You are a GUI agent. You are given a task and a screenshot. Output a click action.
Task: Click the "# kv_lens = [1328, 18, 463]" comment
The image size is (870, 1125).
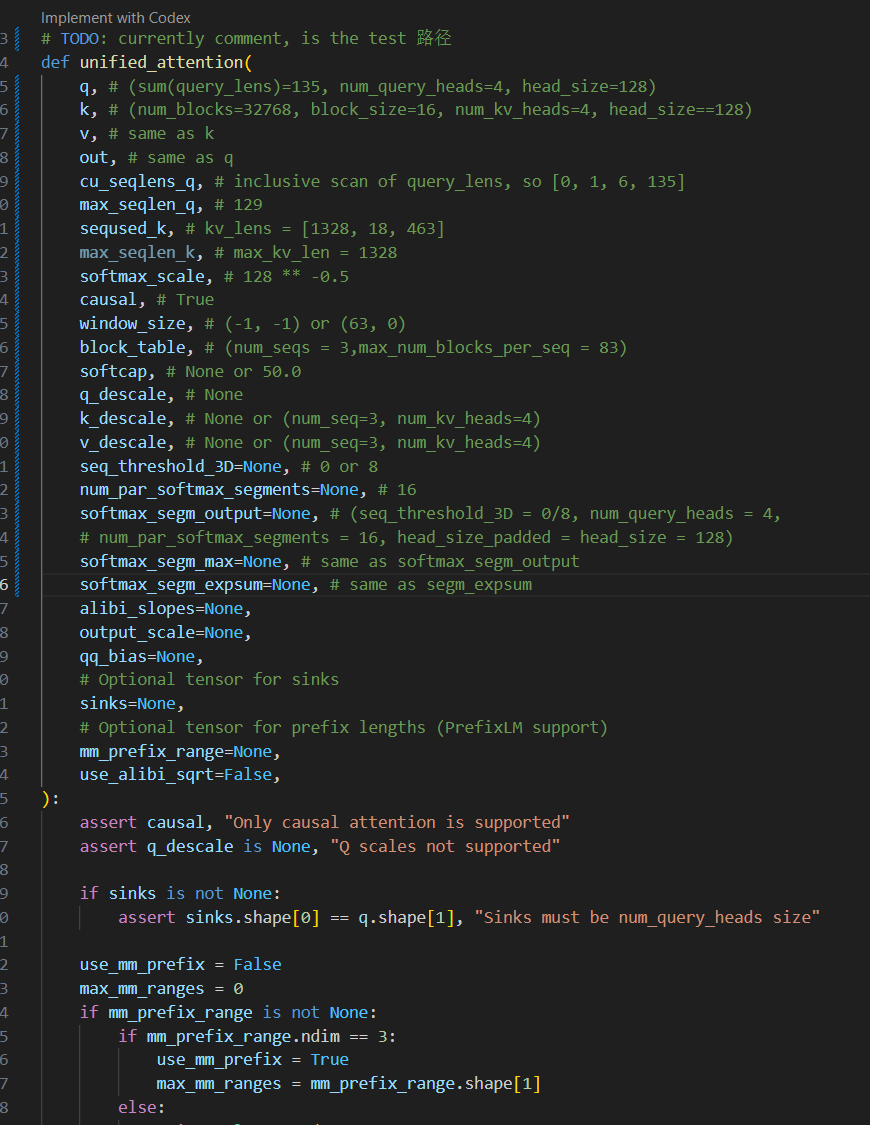(x=315, y=229)
